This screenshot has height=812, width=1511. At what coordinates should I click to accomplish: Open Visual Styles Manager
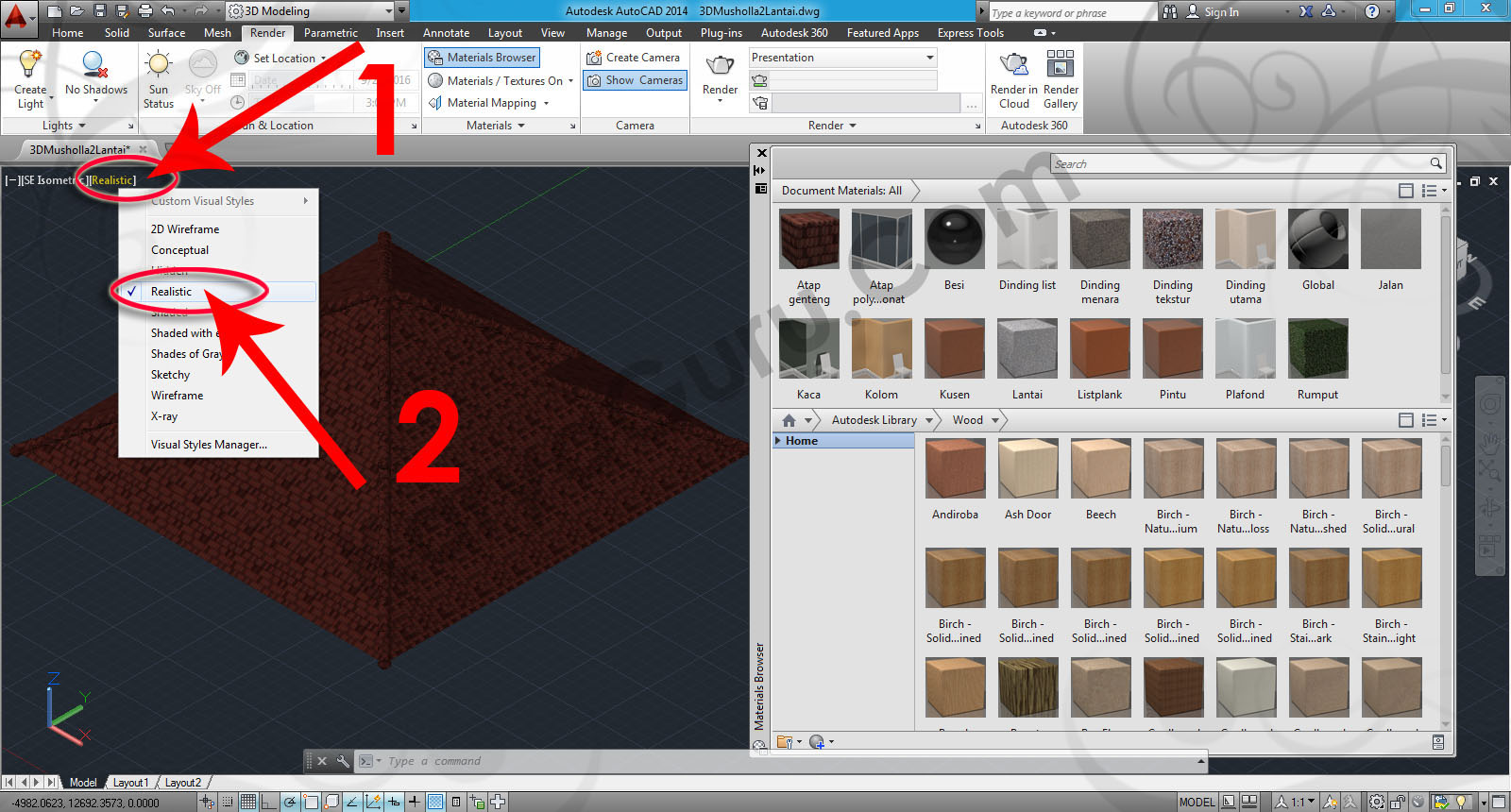[209, 445]
